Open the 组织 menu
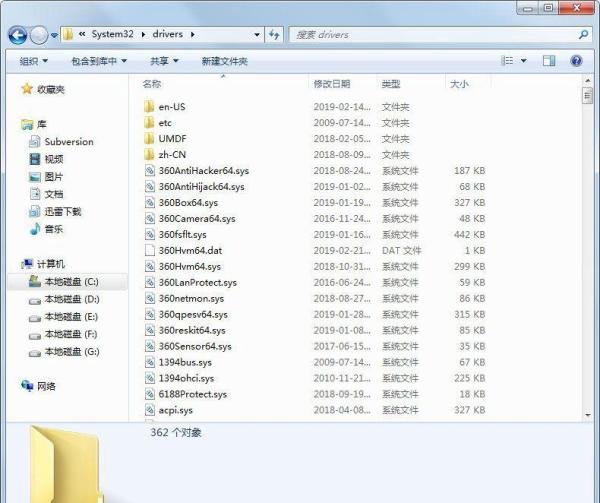The height and width of the screenshot is (503, 600). pos(33,61)
